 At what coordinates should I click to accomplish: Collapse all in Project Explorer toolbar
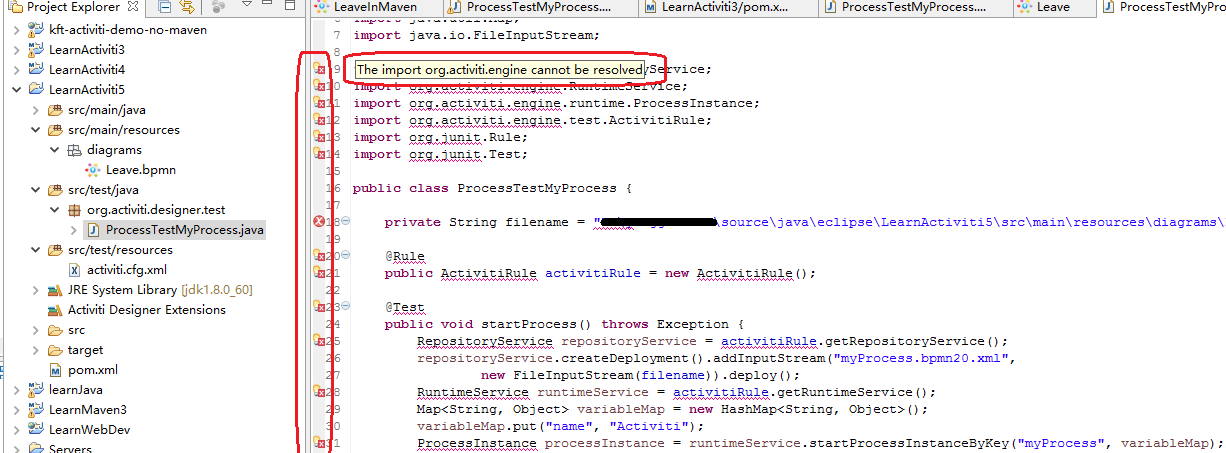click(164, 8)
